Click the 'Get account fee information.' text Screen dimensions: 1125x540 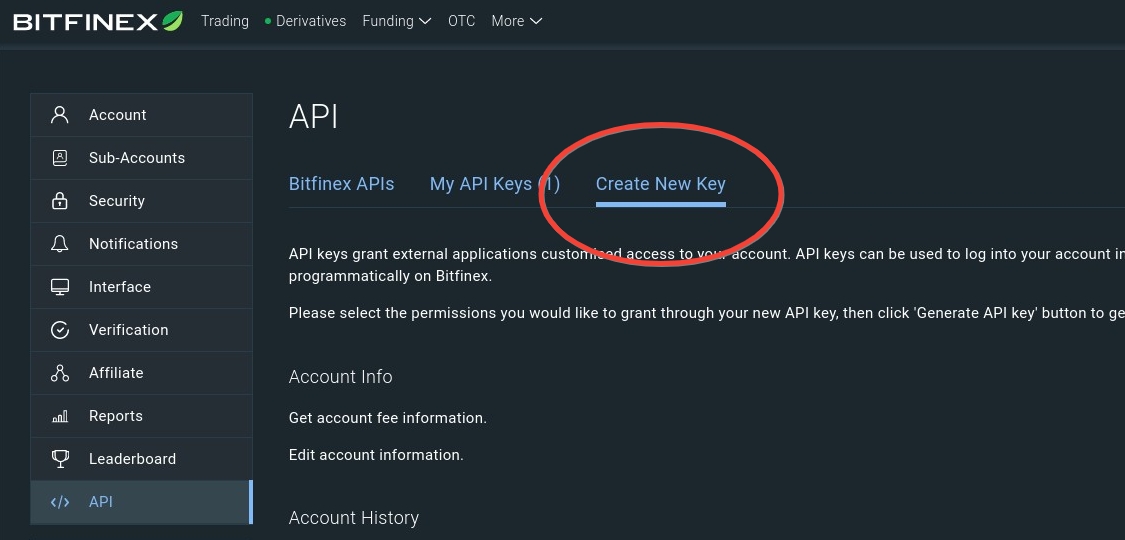click(x=387, y=417)
